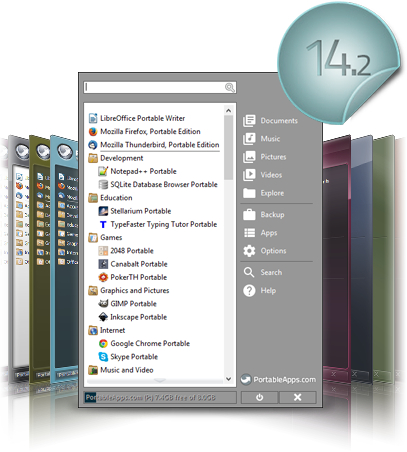Open the Music folder icon
This screenshot has width=407, height=452.
249,139
